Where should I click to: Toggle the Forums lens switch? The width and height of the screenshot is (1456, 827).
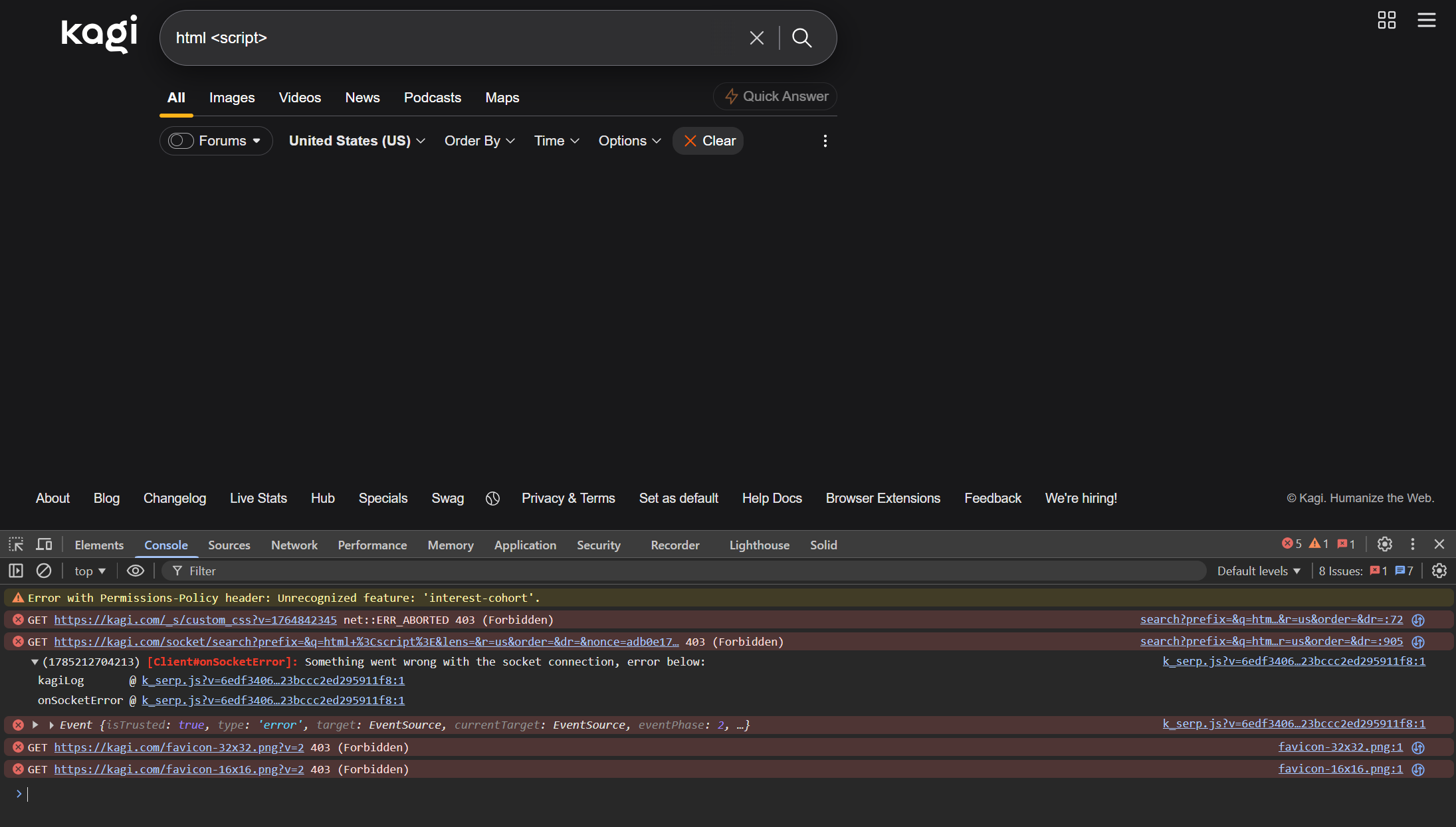click(181, 141)
